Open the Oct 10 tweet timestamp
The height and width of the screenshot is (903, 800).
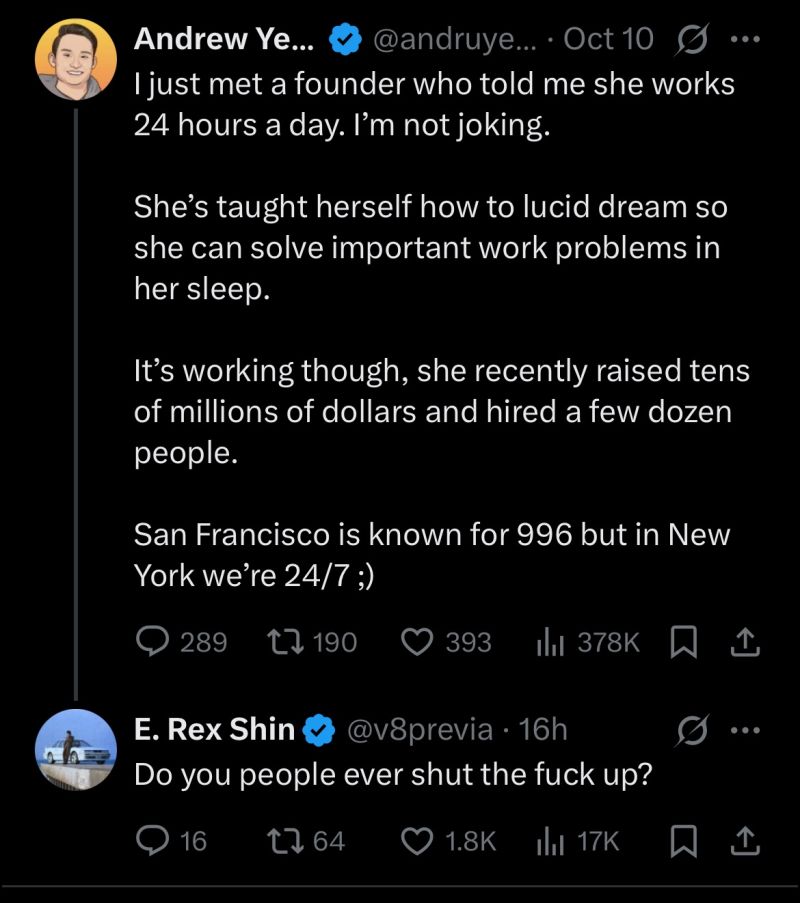coord(608,40)
